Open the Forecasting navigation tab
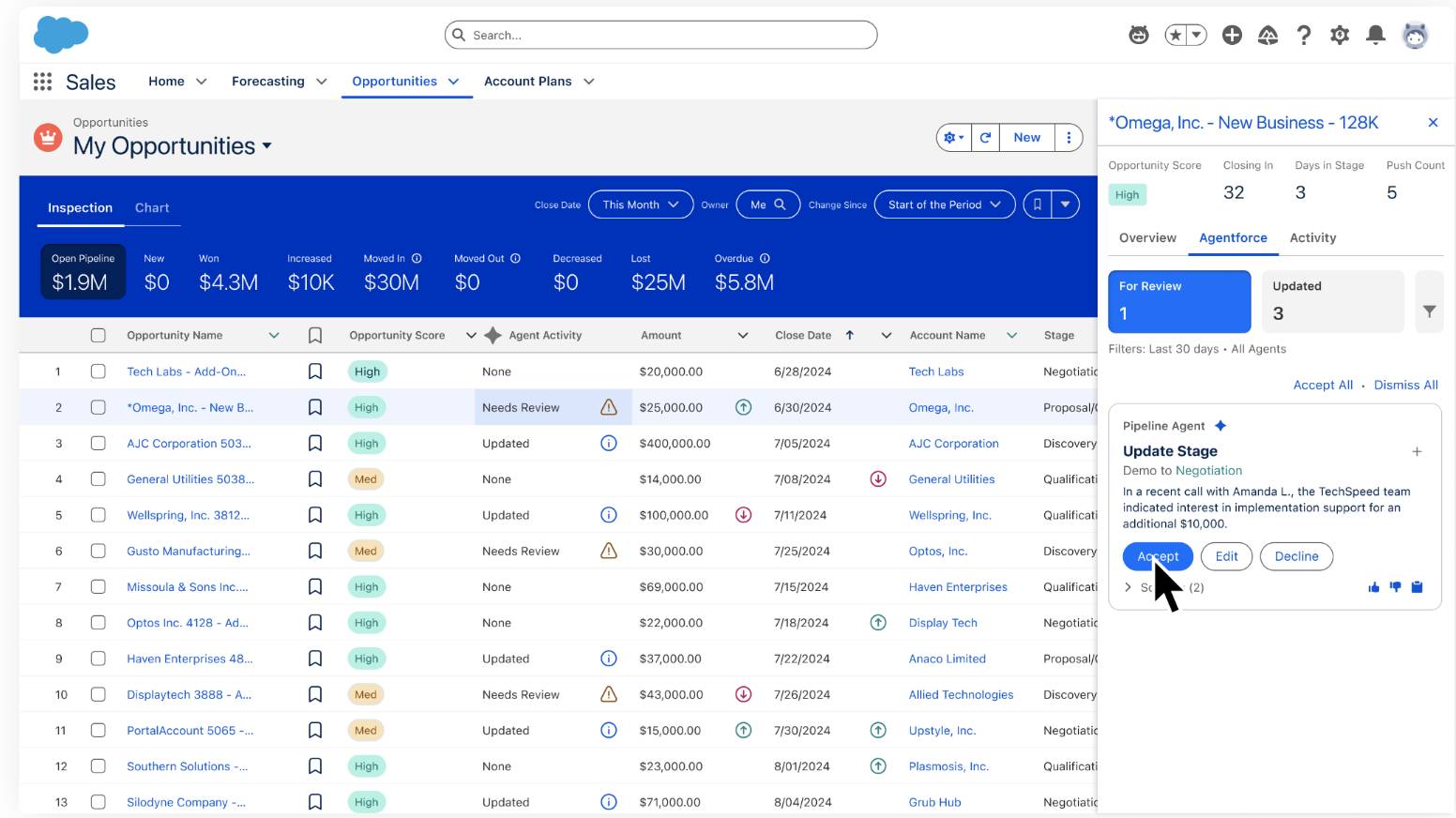This screenshot has width=1456, height=818. (268, 82)
